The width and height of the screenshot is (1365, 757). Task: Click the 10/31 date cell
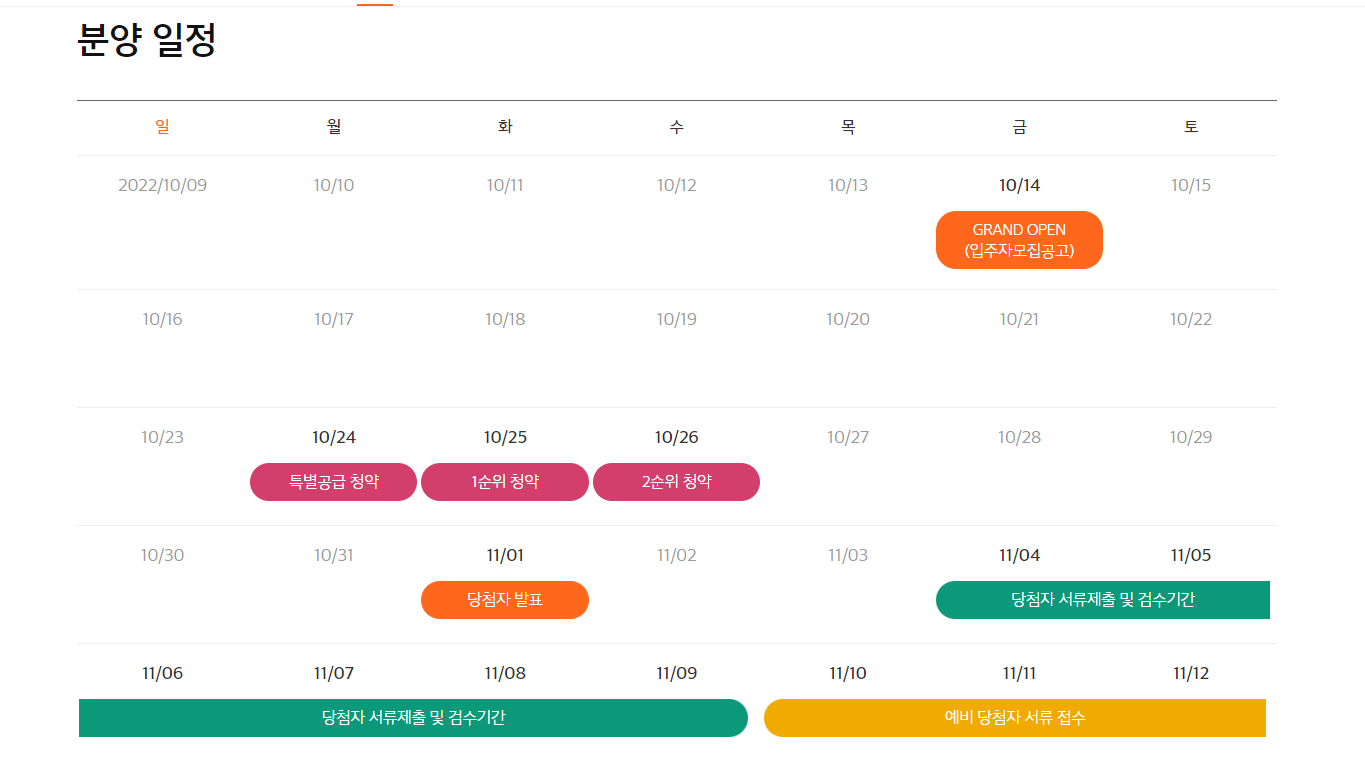click(332, 555)
